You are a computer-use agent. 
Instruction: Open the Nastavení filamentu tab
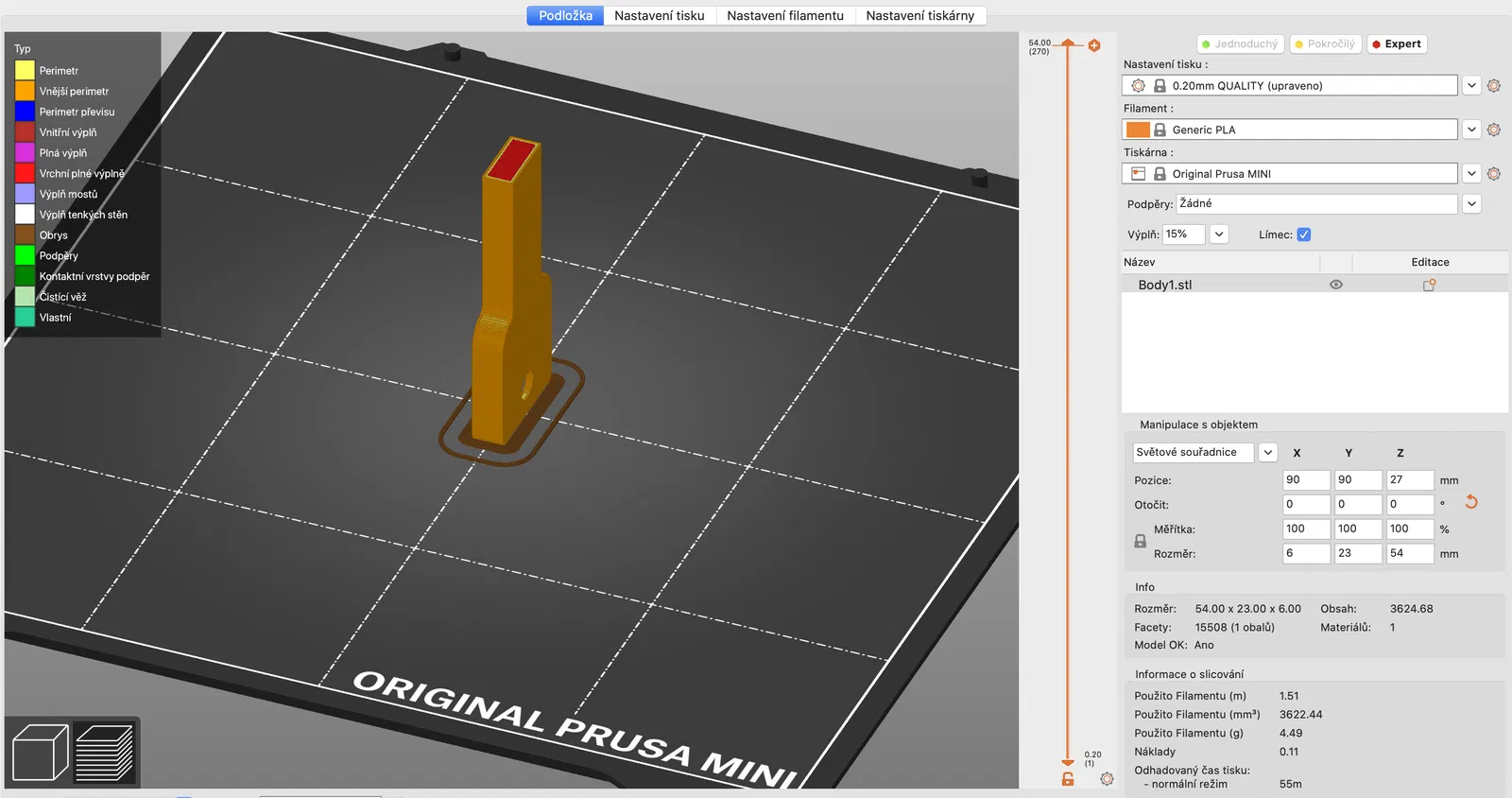tap(785, 16)
